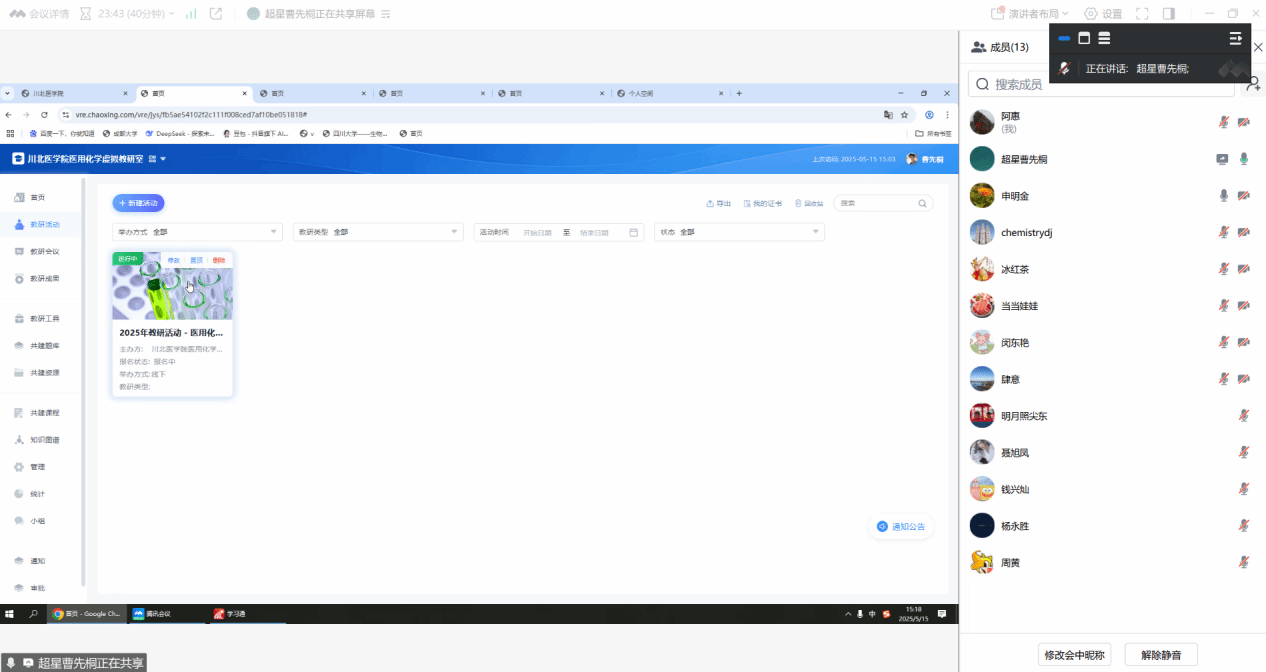Viewport: 1266px width, 672px height.
Task: Toggle 申明金's microphone icon
Action: click(x=1223, y=196)
